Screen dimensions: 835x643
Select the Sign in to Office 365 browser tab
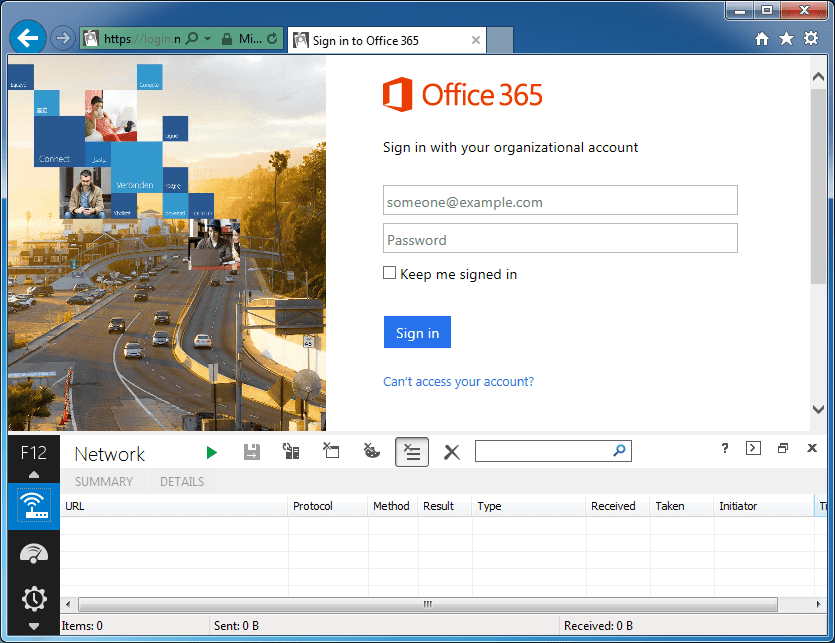point(380,40)
